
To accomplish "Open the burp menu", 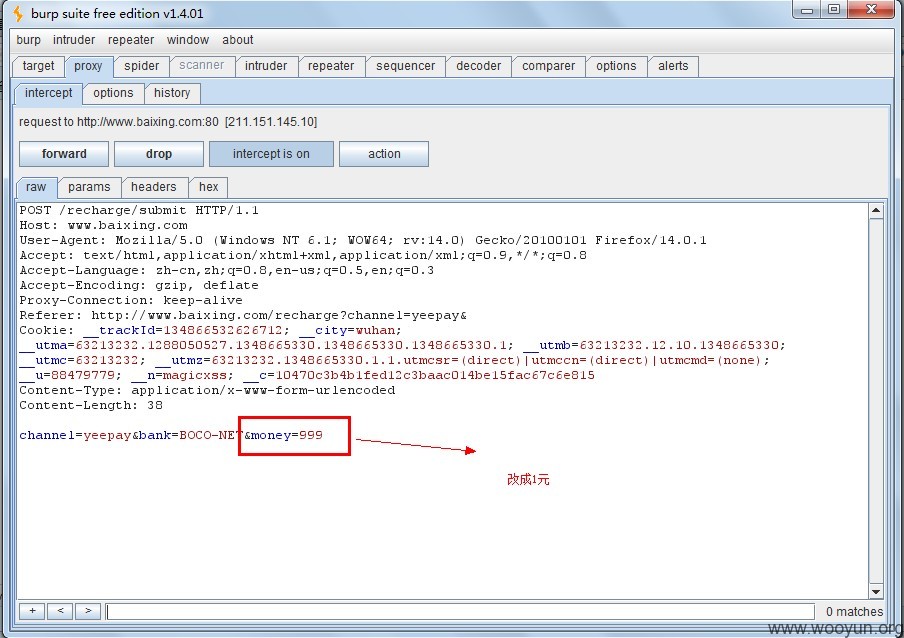I will click(28, 40).
